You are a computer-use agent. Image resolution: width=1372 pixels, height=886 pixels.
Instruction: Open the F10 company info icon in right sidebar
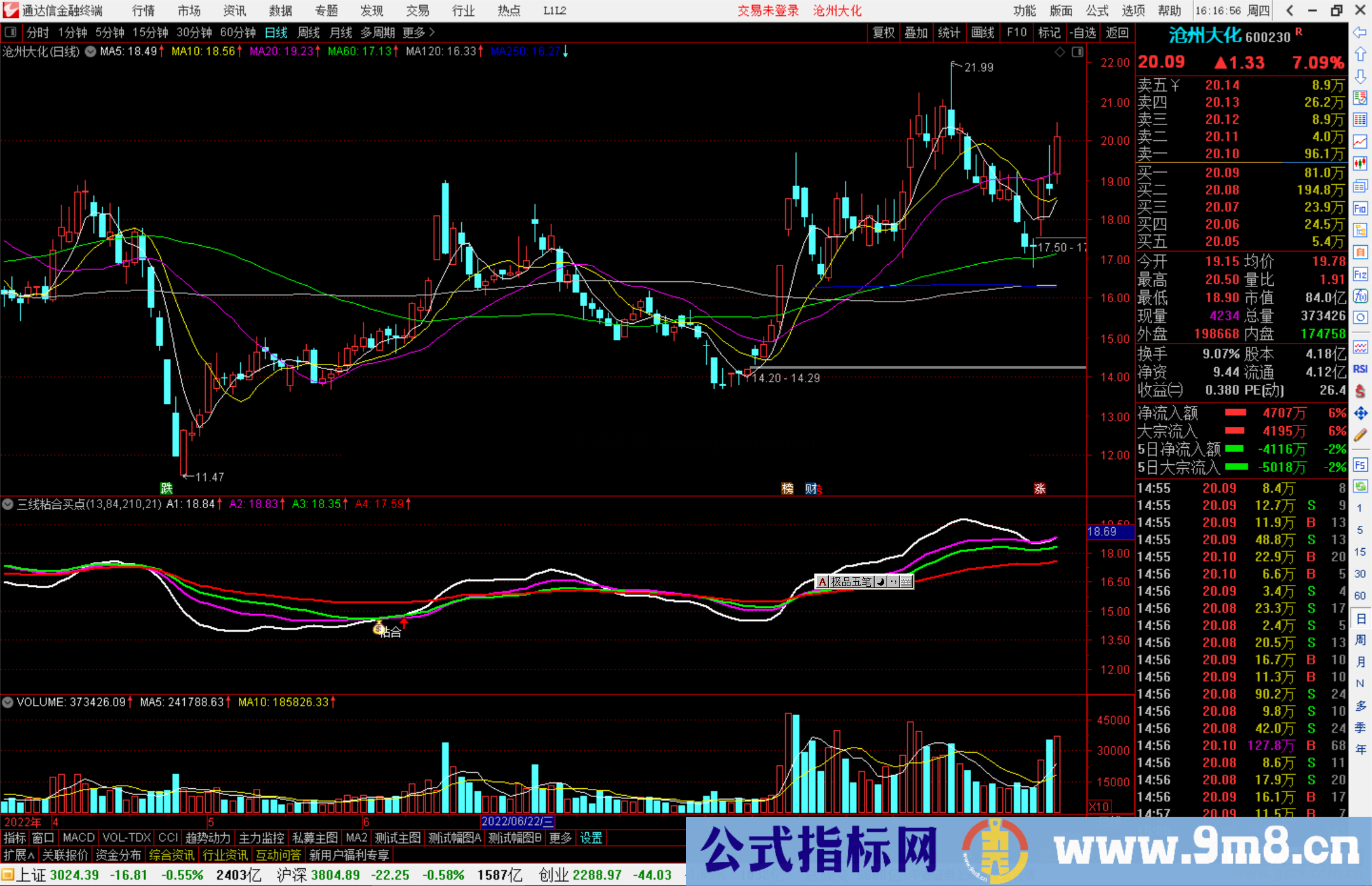1361,208
